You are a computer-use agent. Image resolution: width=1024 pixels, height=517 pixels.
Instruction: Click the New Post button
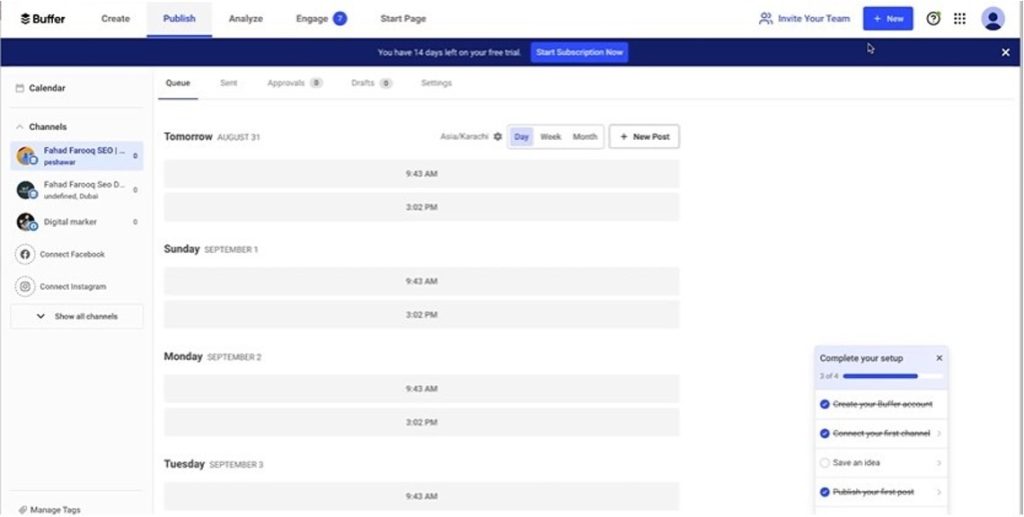pos(644,137)
